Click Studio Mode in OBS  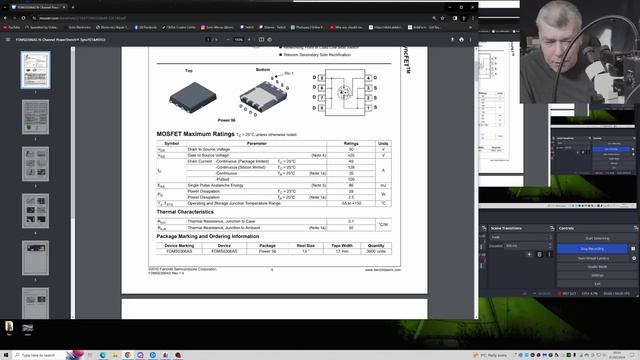coord(597,267)
